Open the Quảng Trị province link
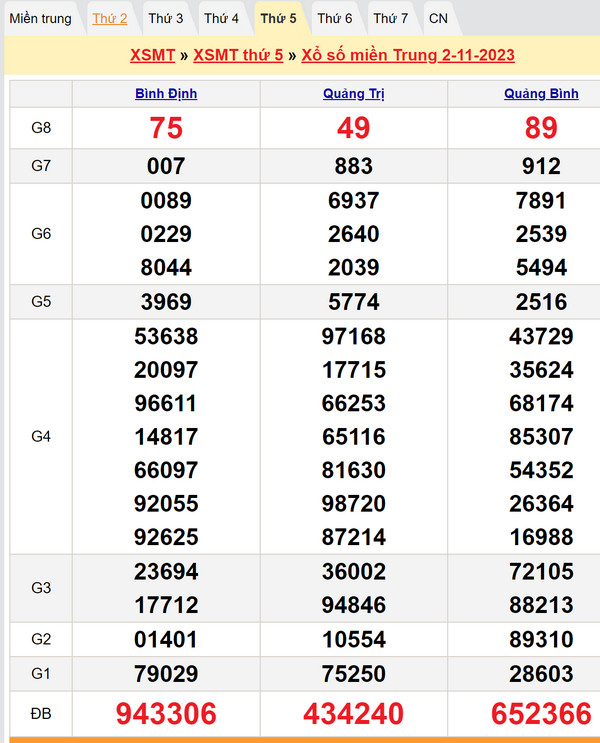 354,94
